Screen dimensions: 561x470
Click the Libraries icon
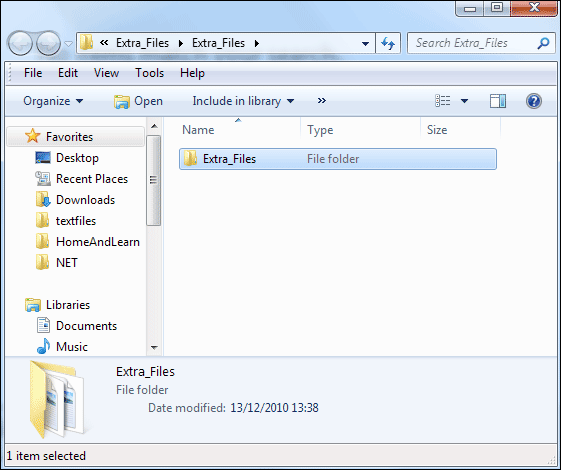(33, 305)
